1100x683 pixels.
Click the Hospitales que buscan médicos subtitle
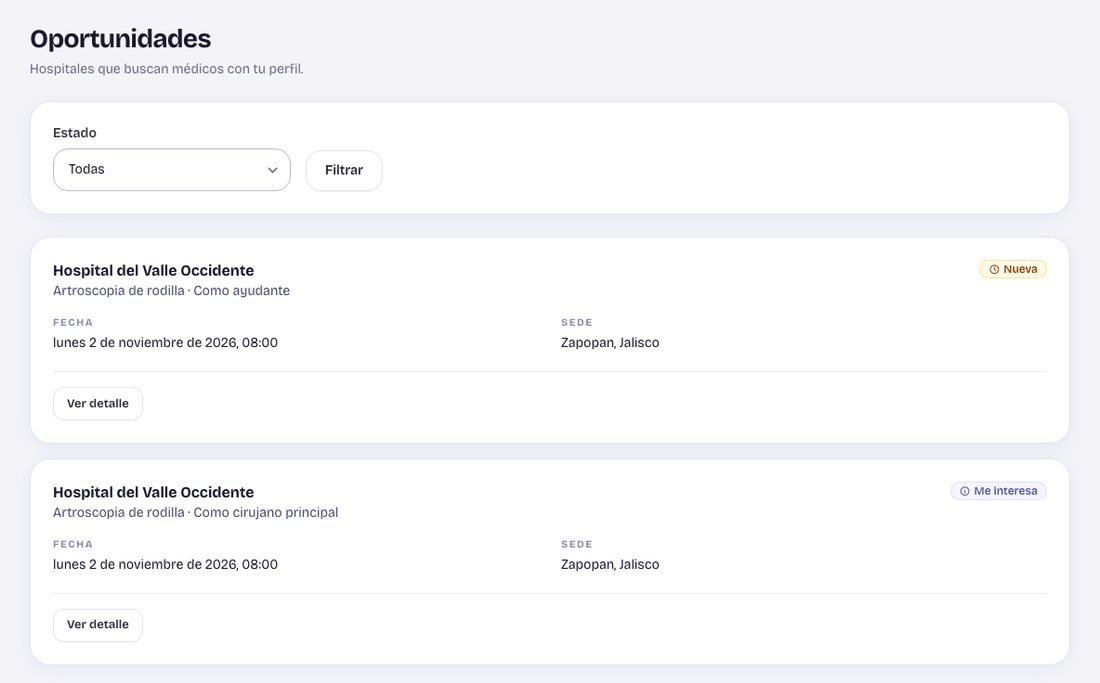[x=167, y=69]
